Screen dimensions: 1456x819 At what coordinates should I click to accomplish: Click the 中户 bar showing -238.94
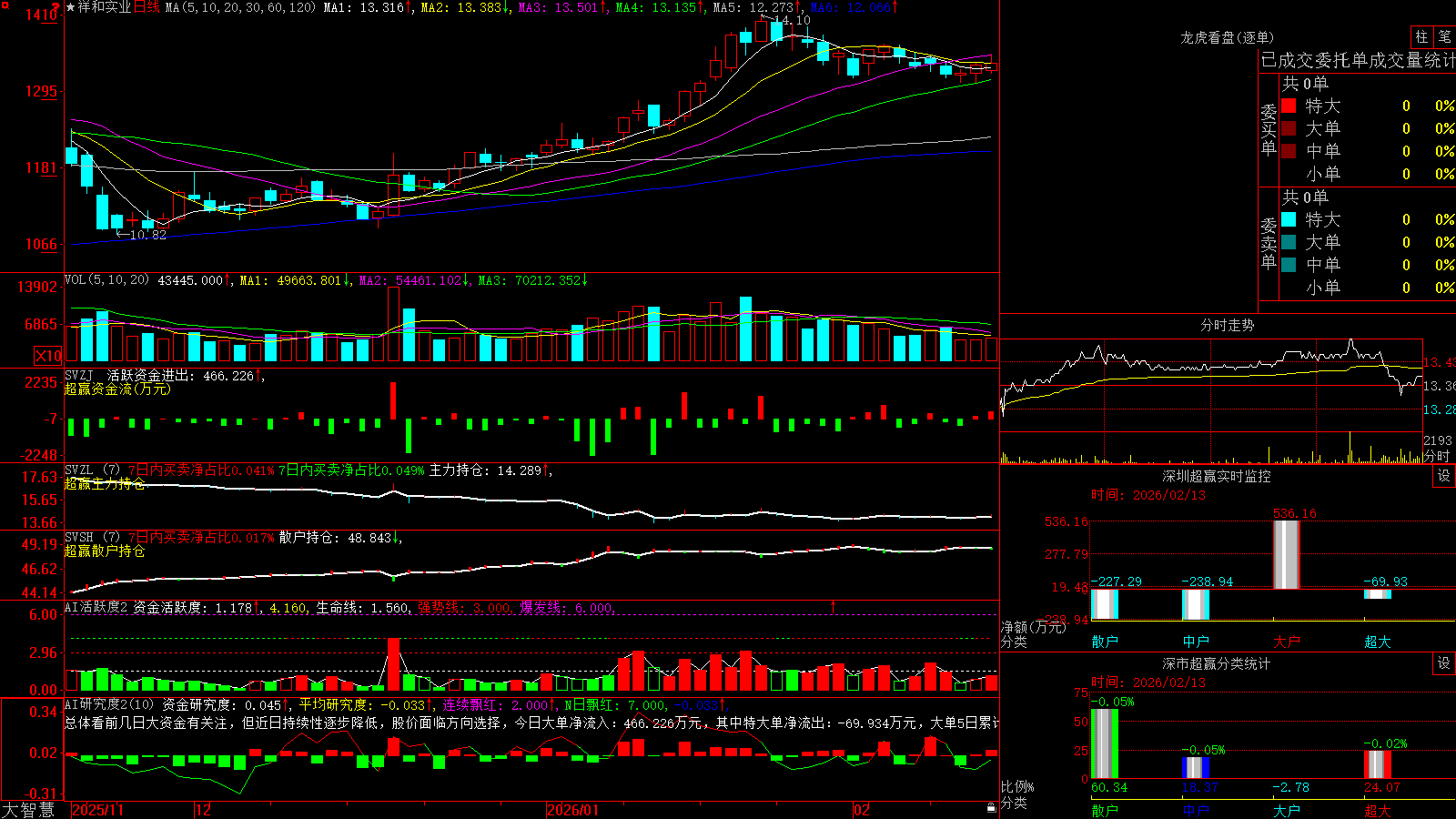[x=1195, y=604]
